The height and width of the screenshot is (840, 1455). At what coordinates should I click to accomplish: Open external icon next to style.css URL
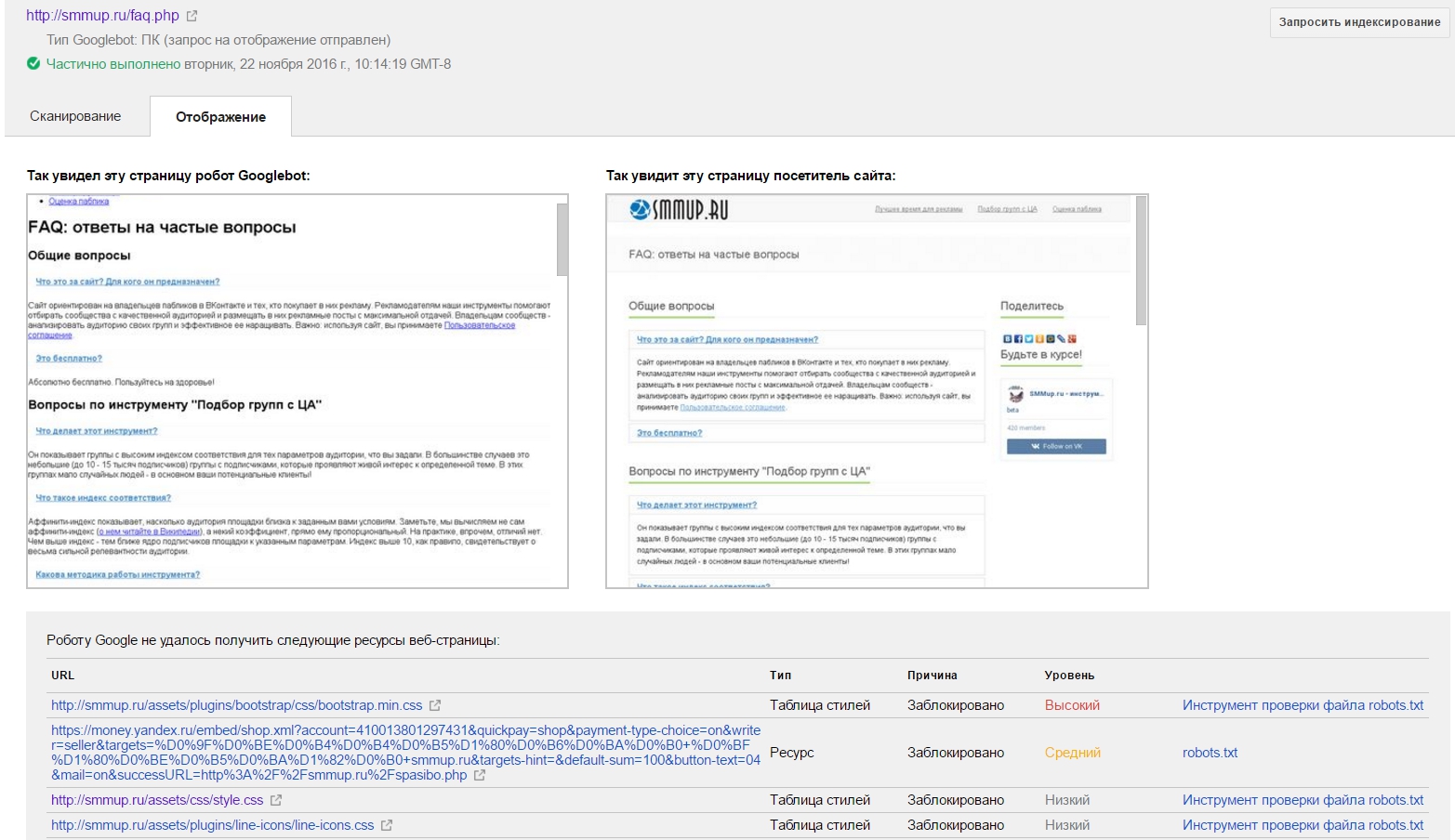tap(276, 800)
